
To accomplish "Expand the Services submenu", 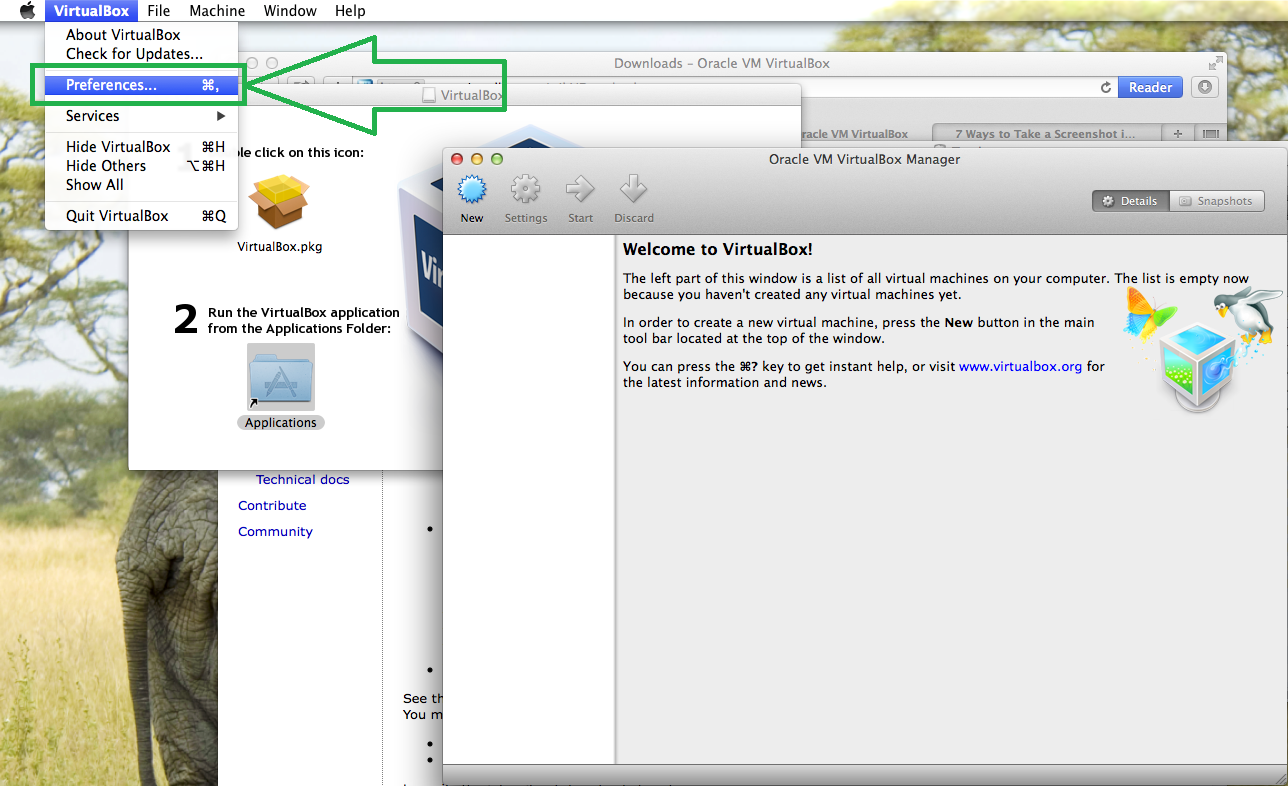I will [141, 116].
